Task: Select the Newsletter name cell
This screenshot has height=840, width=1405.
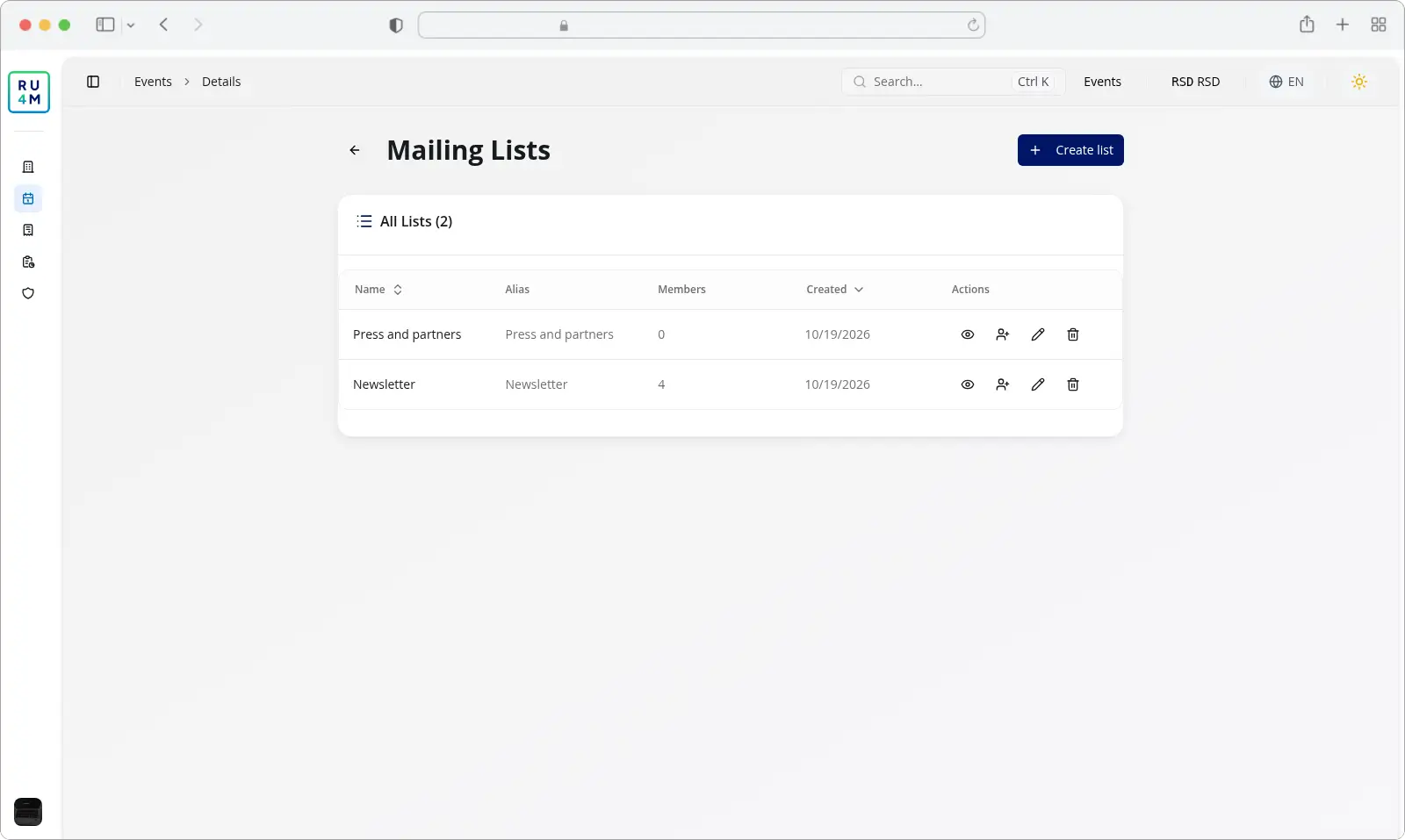Action: pos(384,384)
